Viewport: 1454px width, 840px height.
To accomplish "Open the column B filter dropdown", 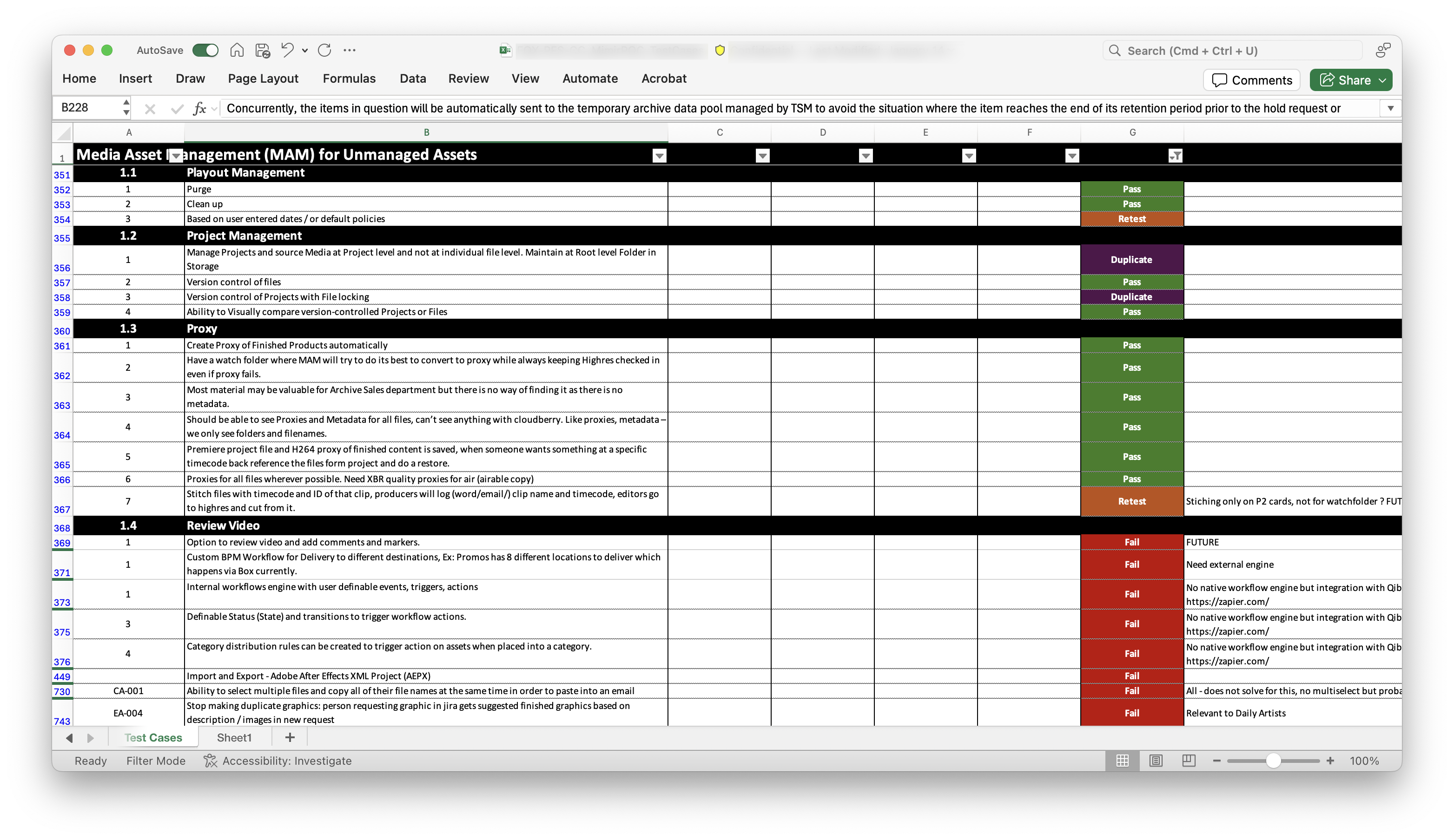I will pyautogui.click(x=660, y=156).
